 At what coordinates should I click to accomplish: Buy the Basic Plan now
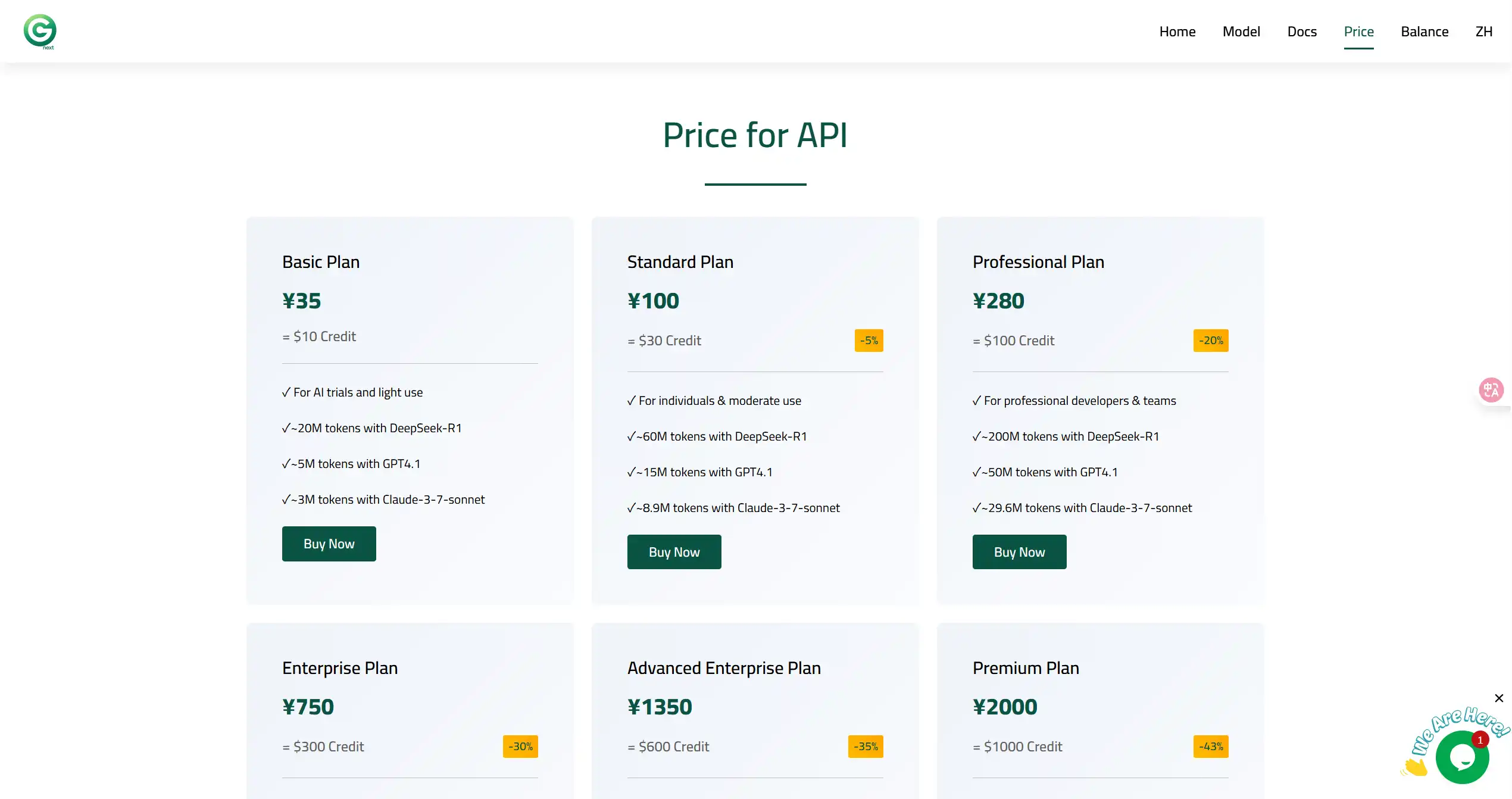(x=329, y=544)
